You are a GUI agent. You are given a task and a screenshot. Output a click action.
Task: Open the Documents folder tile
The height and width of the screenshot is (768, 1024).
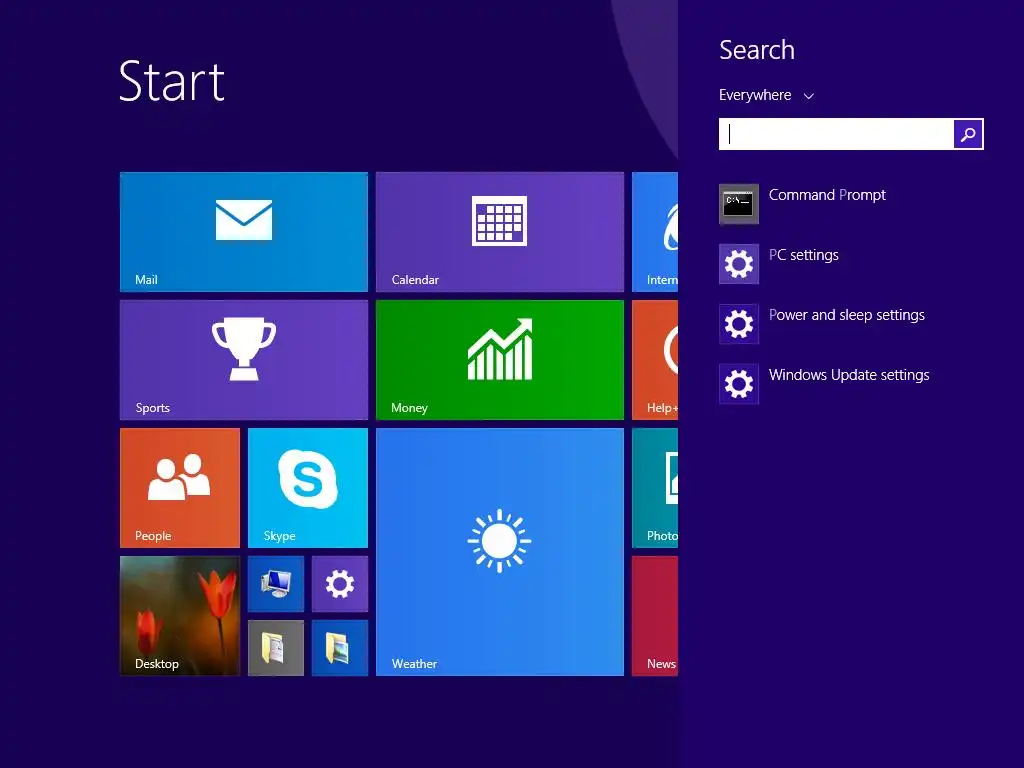click(x=276, y=648)
